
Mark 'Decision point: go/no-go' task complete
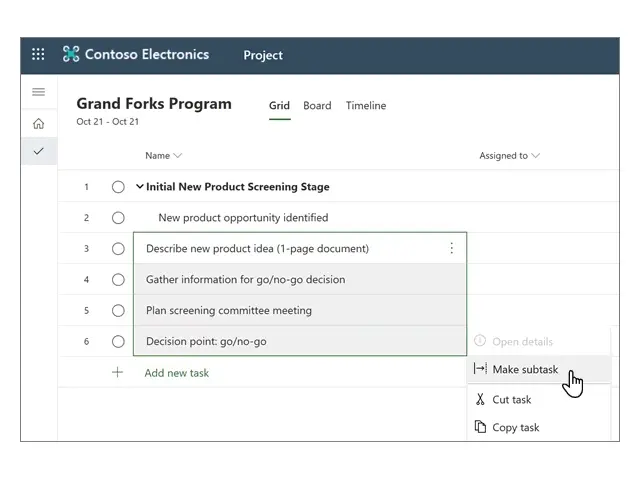[118, 341]
